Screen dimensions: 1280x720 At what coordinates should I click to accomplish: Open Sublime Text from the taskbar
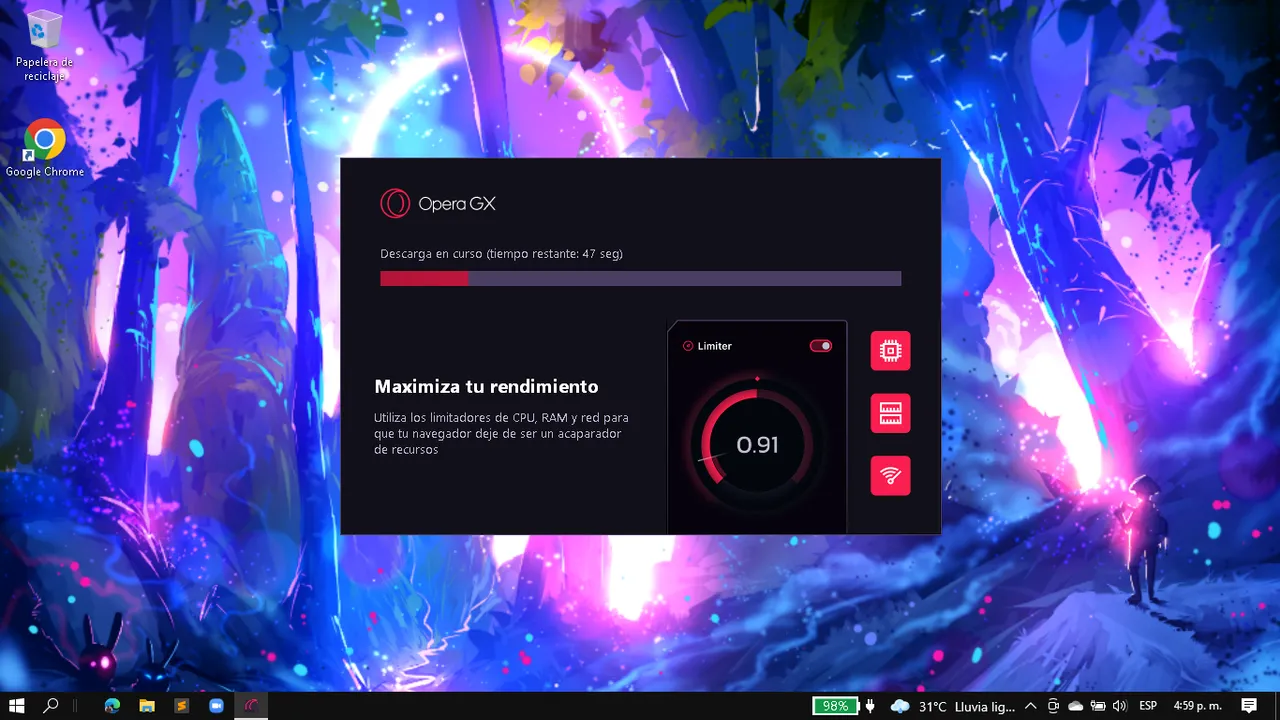point(181,706)
